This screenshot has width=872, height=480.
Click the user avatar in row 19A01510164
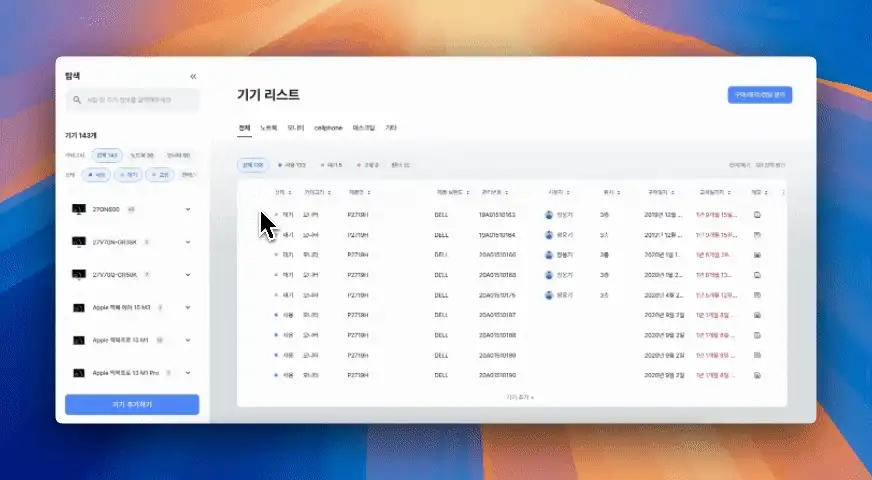pos(549,235)
